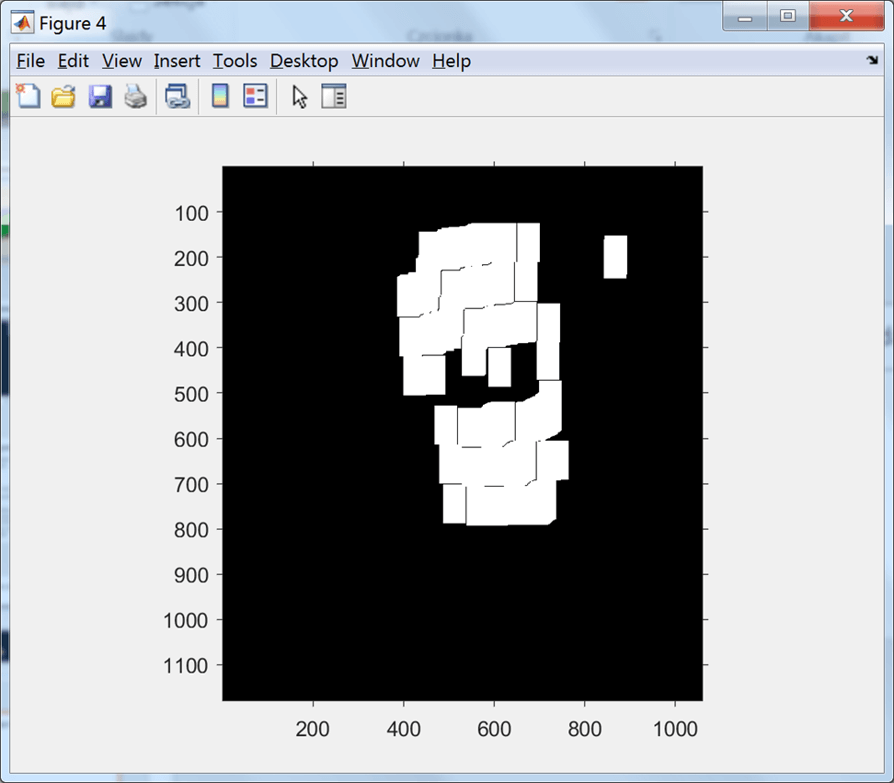
Task: Maximize the Figure 4 window
Action: point(787,16)
